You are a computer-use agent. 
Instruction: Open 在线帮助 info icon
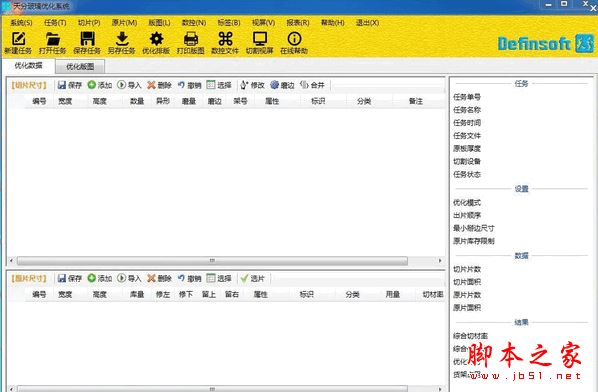[x=294, y=39]
